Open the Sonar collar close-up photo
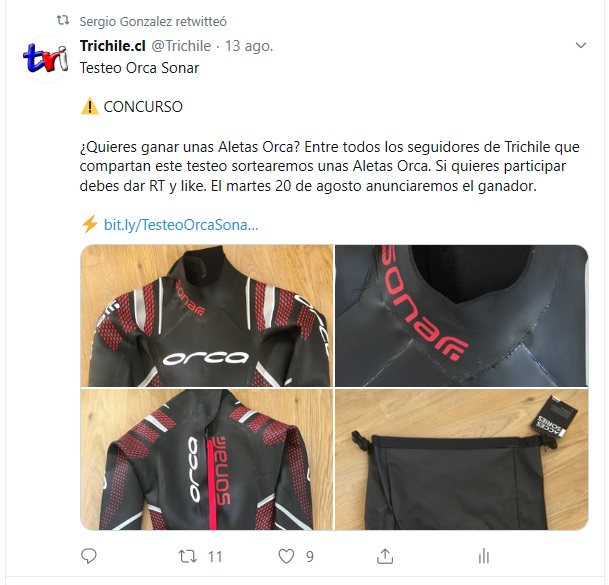609x585 pixels. click(462, 316)
